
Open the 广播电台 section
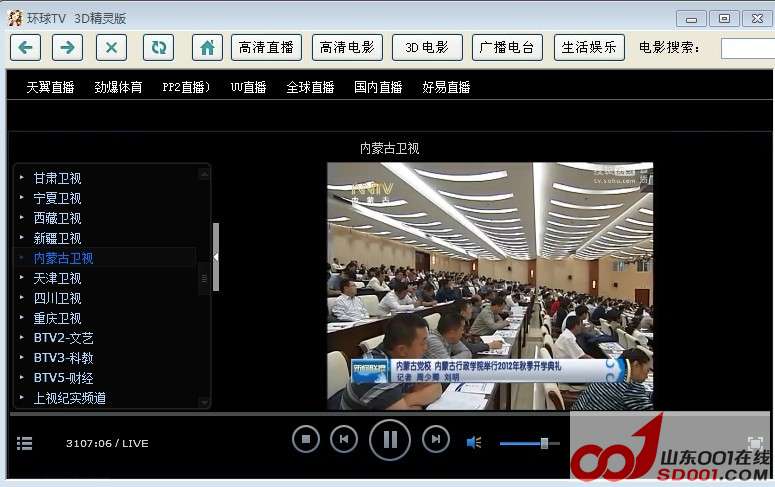coord(507,47)
